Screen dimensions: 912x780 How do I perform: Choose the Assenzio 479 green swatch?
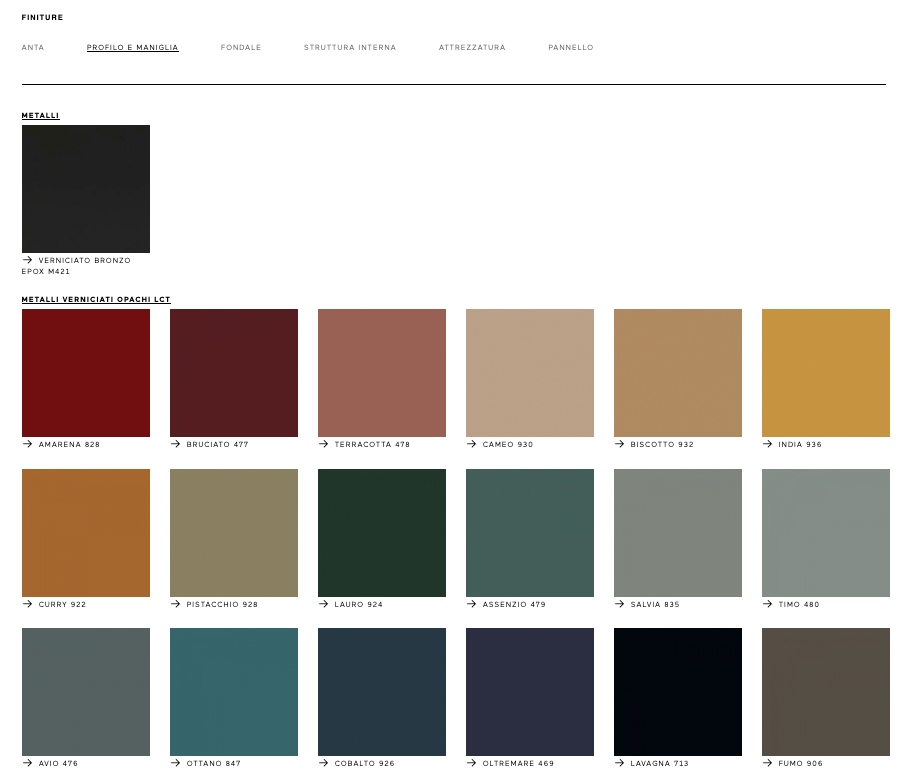coord(530,533)
